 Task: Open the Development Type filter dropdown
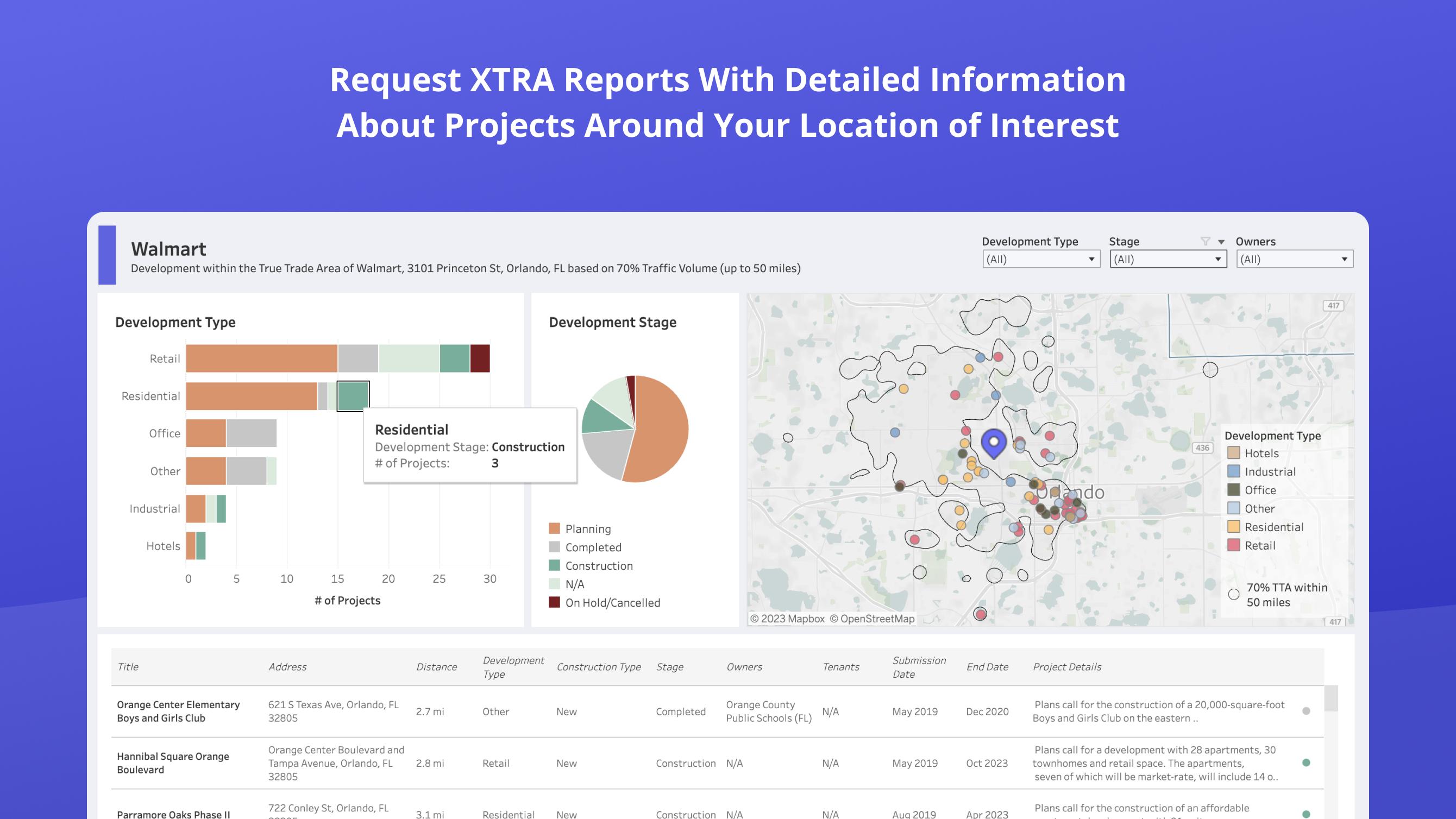(1041, 260)
